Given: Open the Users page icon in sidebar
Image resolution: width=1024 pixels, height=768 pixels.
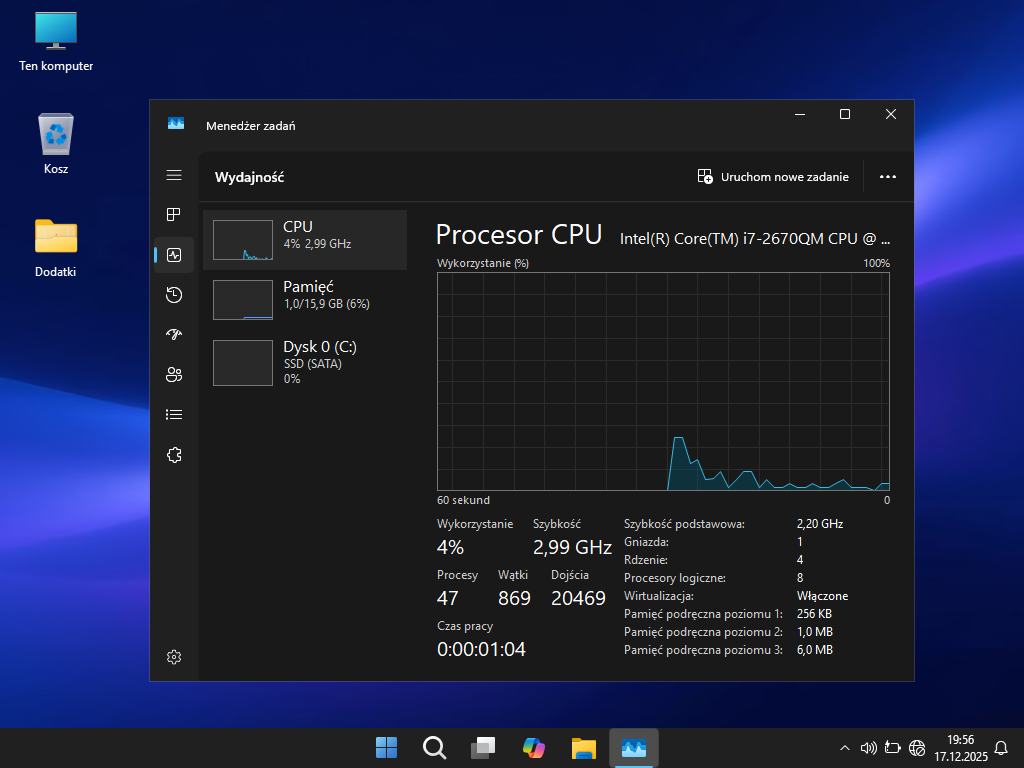Looking at the screenshot, I should point(174,375).
